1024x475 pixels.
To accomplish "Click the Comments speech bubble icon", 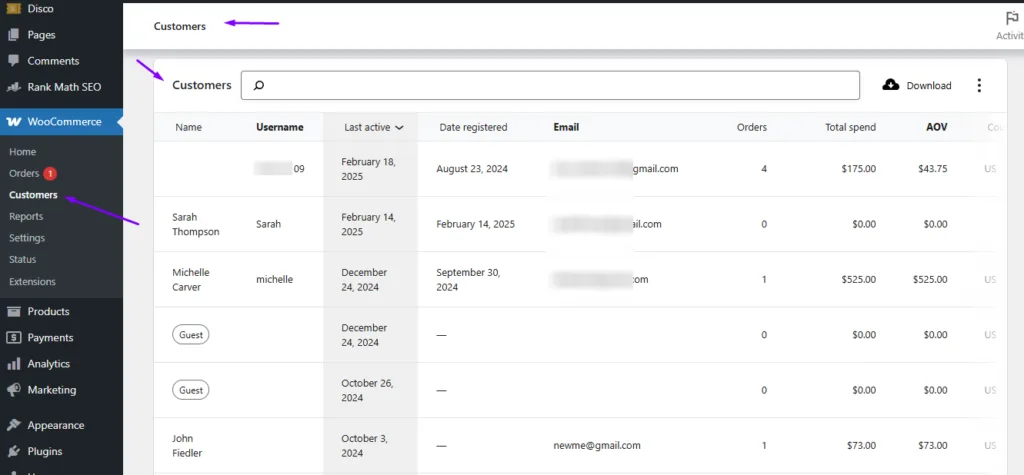I will coord(13,61).
